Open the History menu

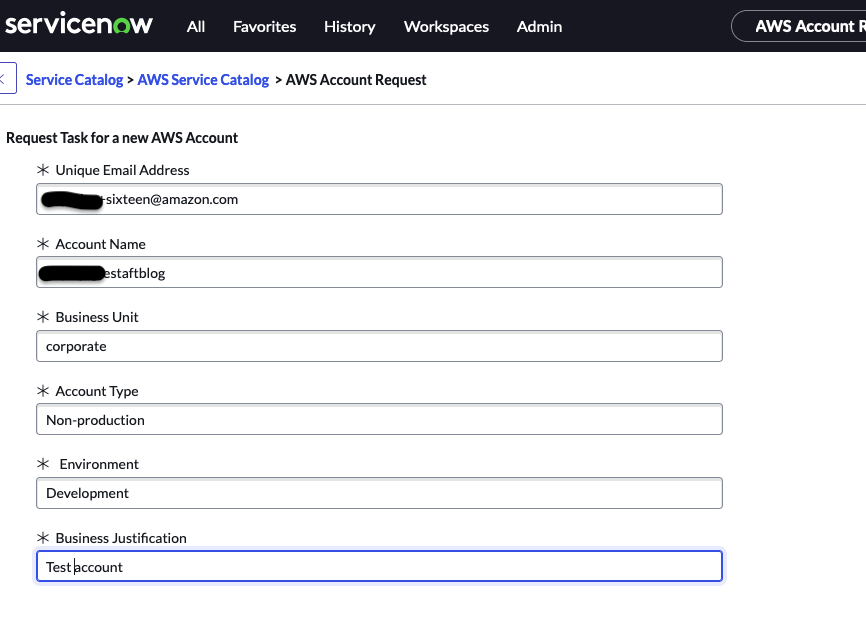coord(349,27)
